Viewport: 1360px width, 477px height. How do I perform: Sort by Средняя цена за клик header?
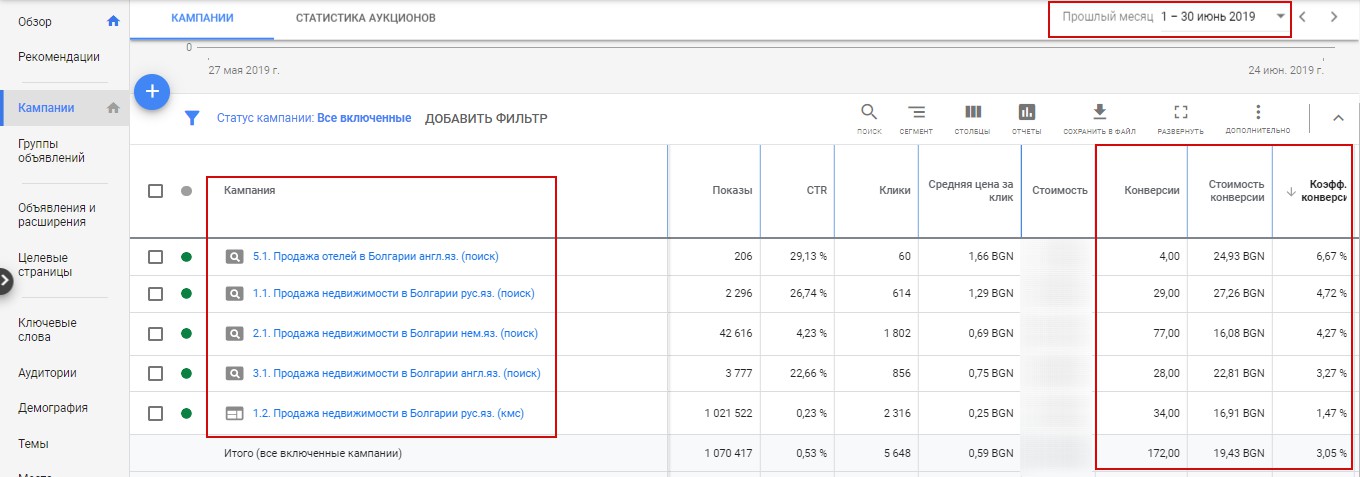(971, 190)
